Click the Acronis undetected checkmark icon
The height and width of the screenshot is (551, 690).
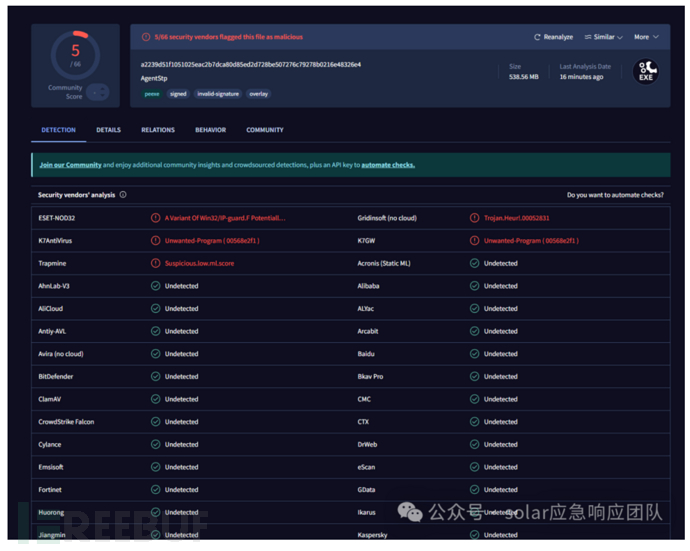point(474,263)
